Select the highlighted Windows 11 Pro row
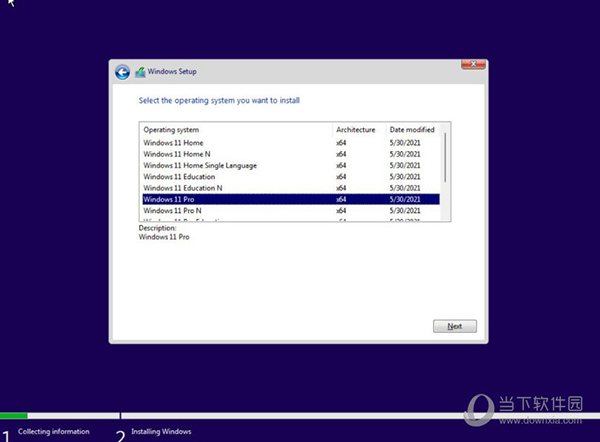The image size is (600, 442). 291,199
